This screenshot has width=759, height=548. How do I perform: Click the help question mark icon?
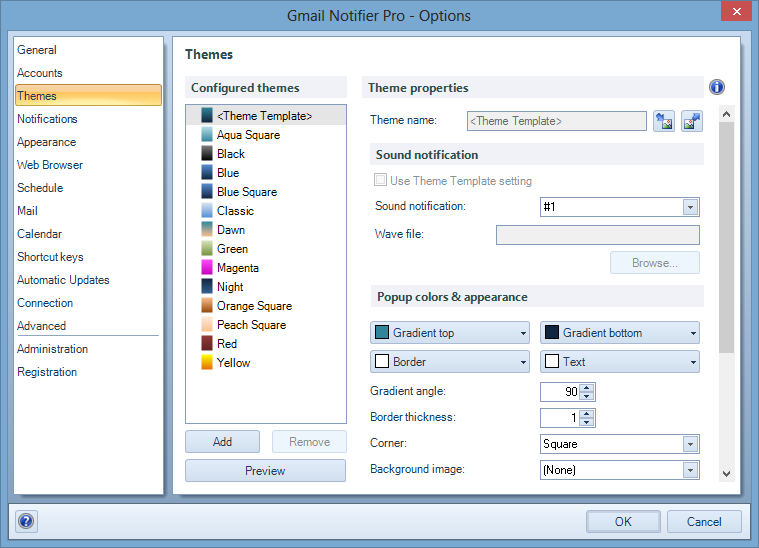click(26, 521)
